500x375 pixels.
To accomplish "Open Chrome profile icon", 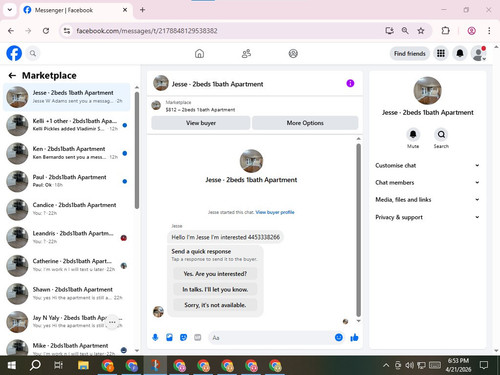I will 471,31.
